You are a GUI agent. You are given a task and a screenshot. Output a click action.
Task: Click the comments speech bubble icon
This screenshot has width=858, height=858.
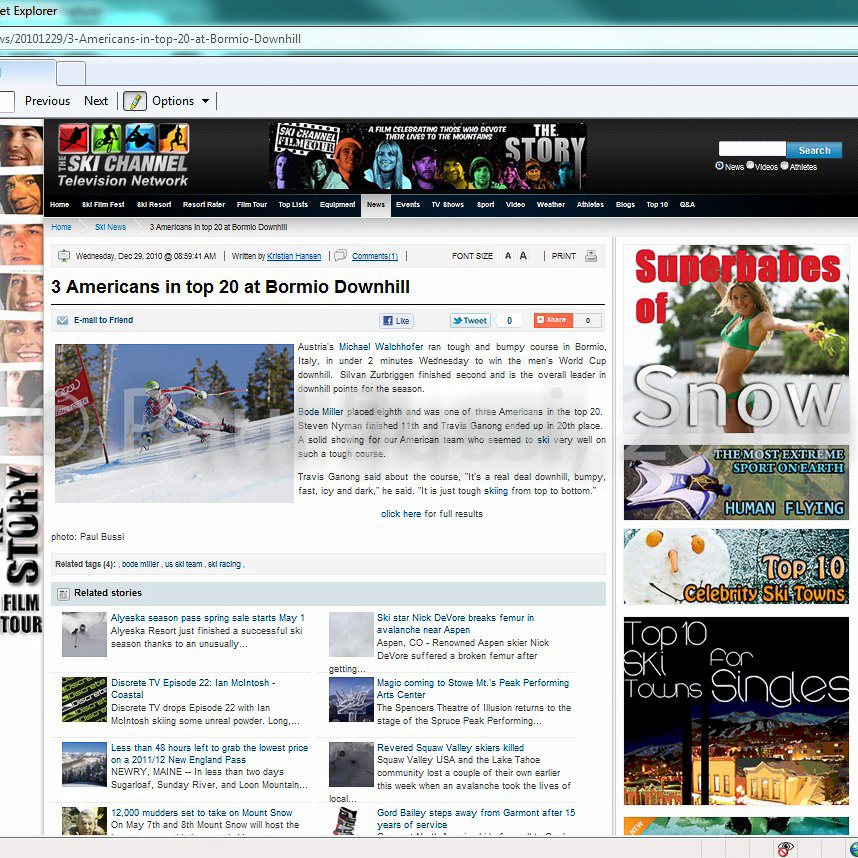point(340,256)
